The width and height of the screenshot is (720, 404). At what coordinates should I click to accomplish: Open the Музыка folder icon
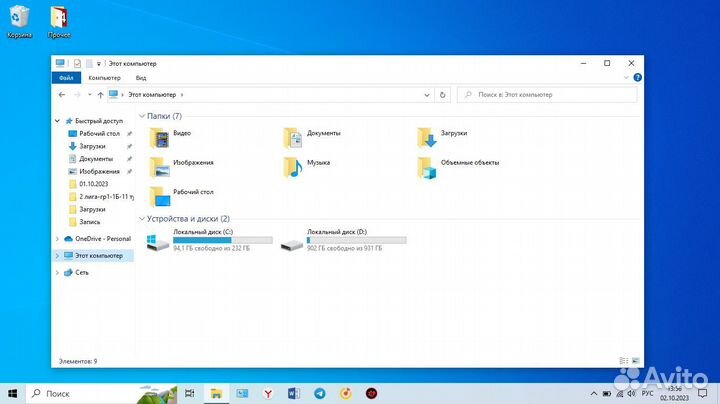pyautogui.click(x=293, y=167)
